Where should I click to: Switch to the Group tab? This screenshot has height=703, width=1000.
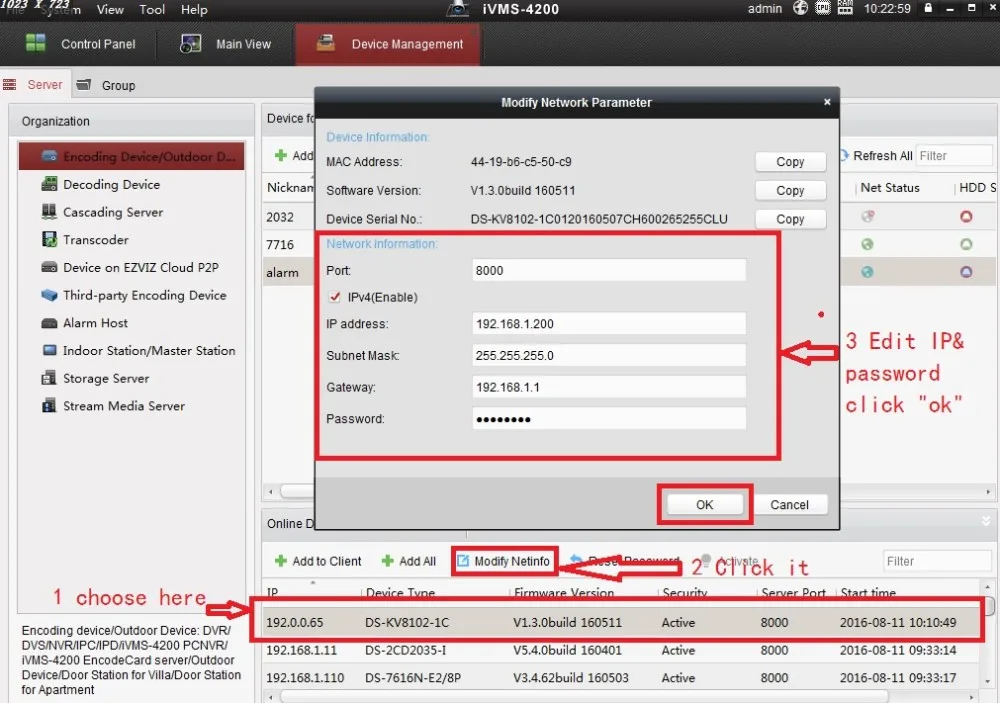click(x=106, y=85)
